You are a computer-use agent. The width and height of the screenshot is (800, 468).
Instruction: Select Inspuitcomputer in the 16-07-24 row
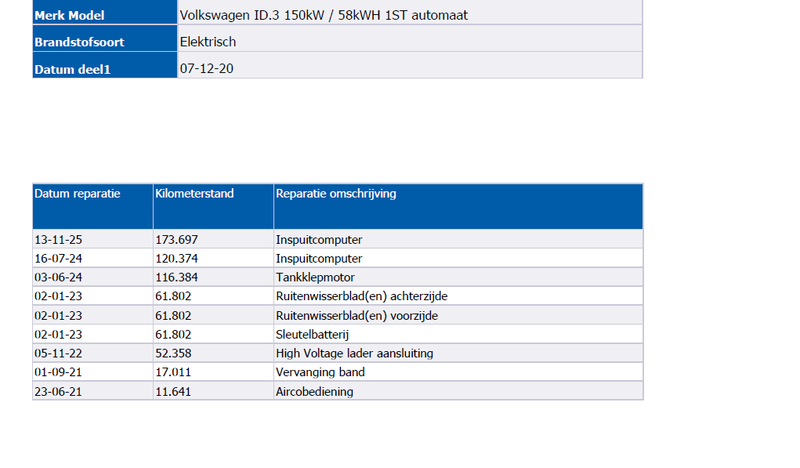tap(319, 258)
